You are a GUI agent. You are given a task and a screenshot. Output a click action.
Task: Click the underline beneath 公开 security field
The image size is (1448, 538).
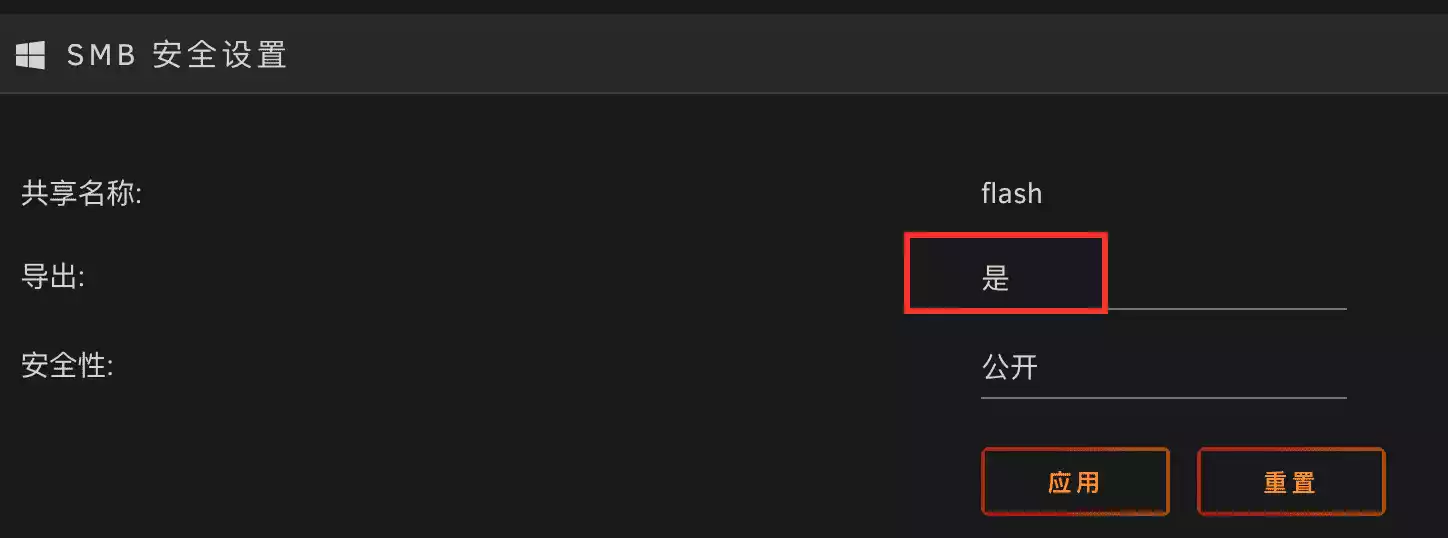[1163, 397]
